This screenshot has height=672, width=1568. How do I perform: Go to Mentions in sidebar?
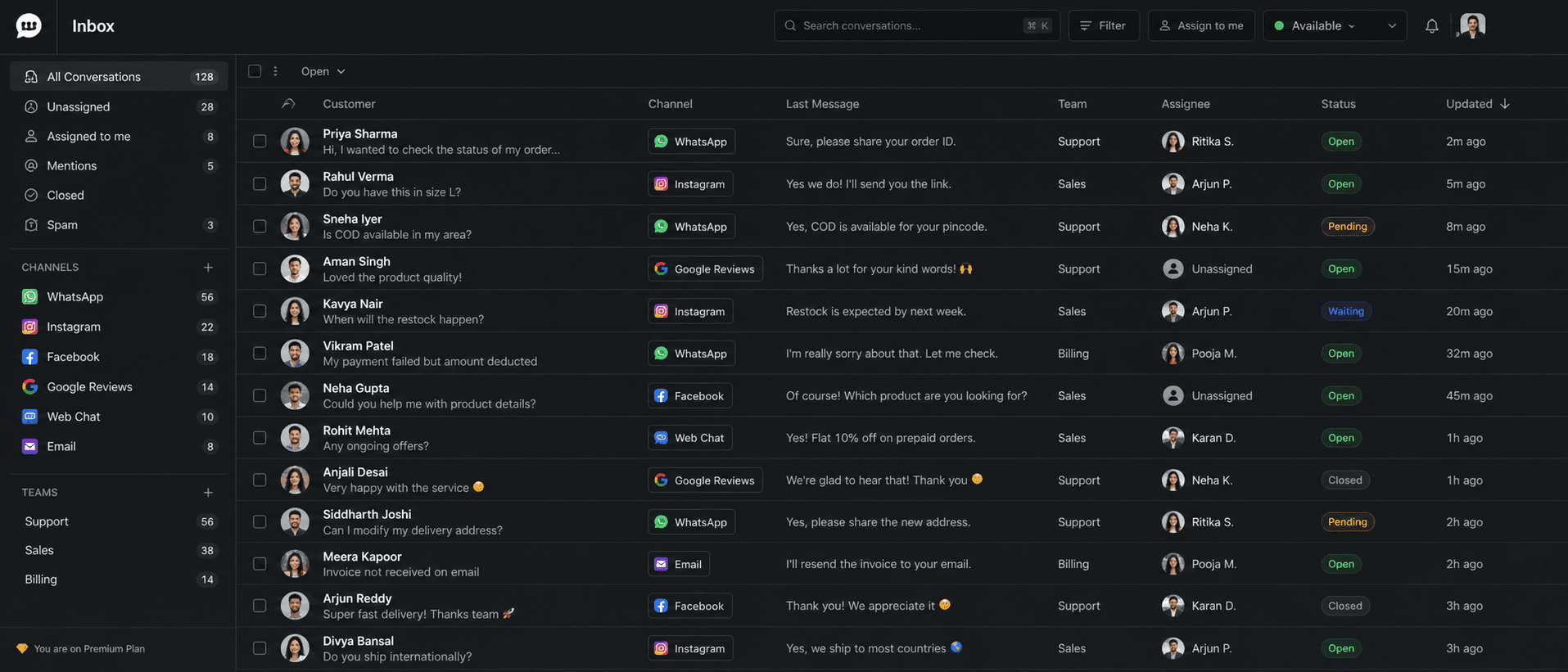click(x=119, y=165)
